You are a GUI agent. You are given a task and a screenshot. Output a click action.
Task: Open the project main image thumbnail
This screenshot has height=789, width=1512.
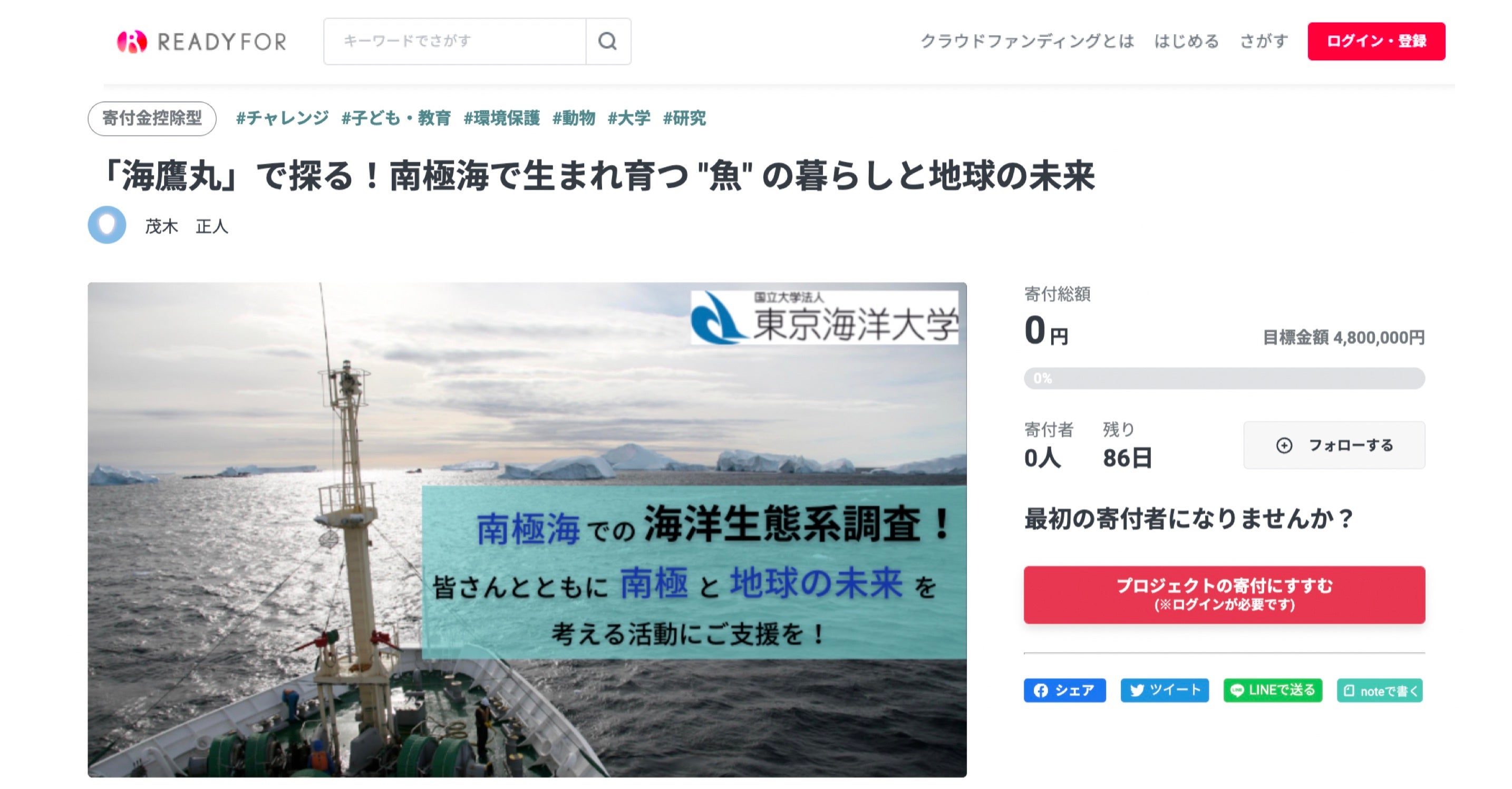527,530
